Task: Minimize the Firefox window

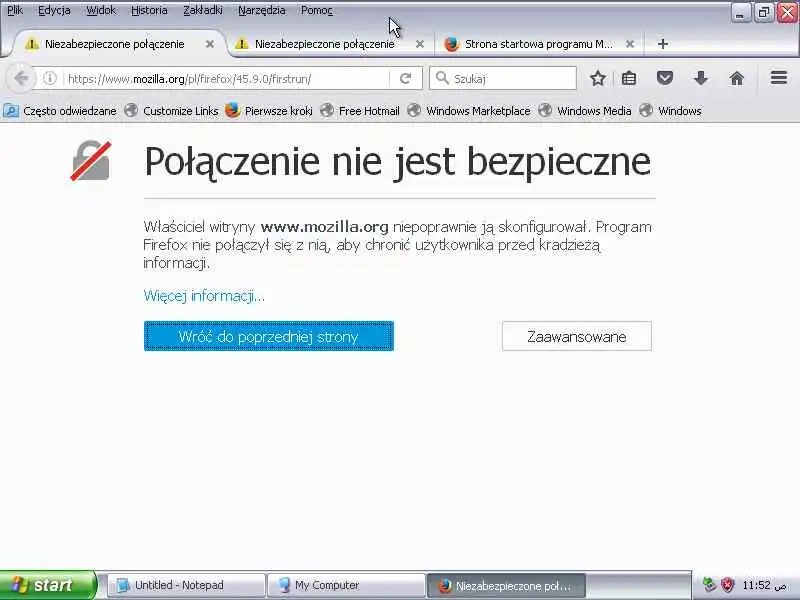Action: [x=740, y=12]
